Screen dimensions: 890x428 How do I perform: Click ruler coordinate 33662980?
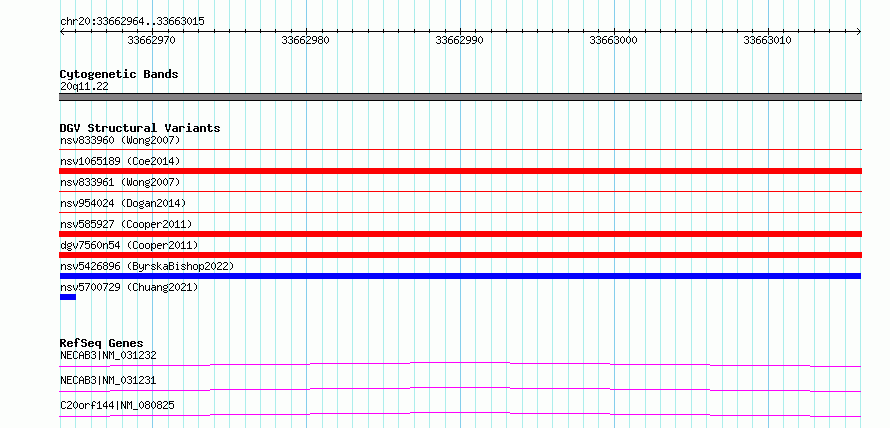(305, 40)
